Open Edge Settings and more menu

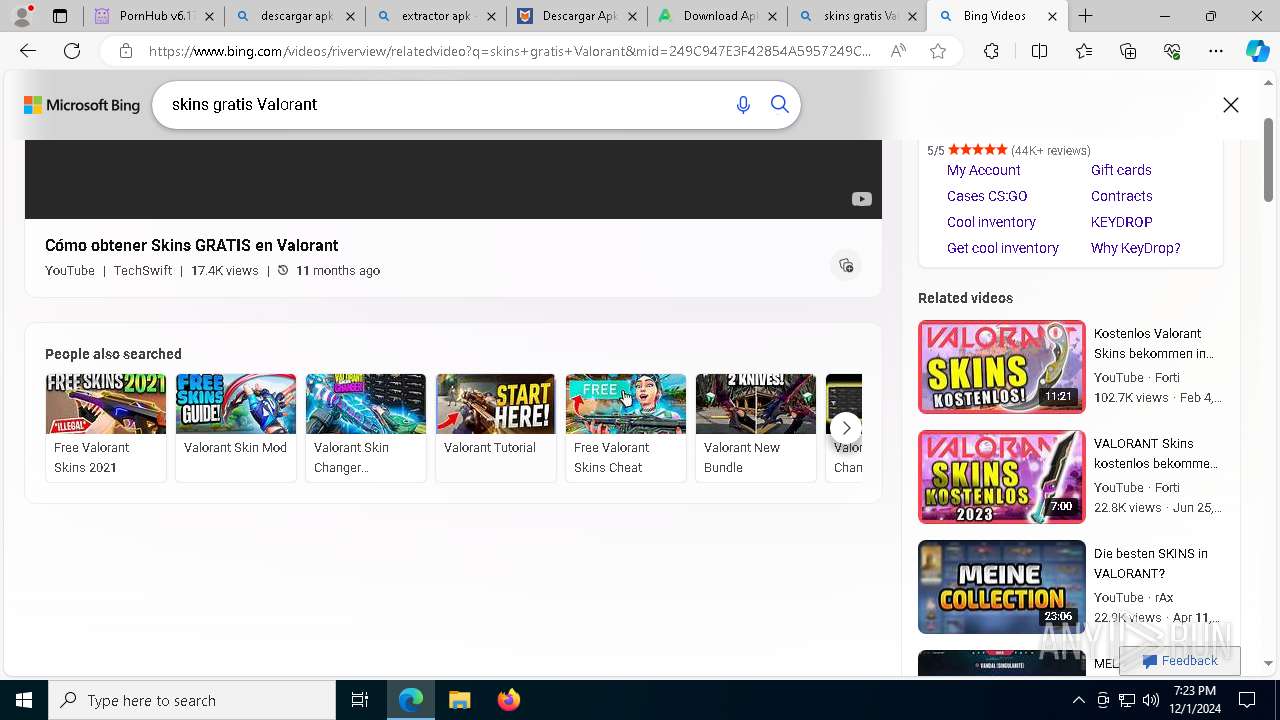click(1216, 51)
